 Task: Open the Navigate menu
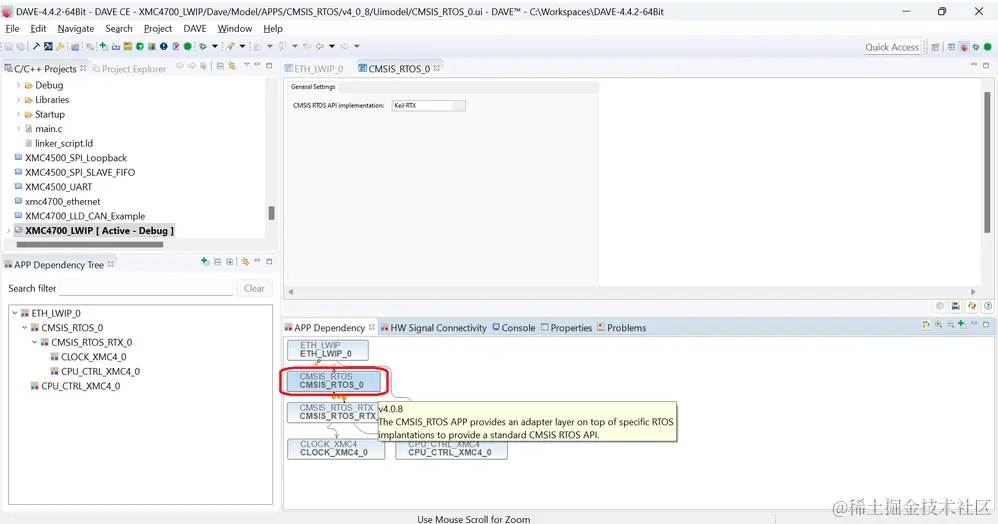pos(76,29)
